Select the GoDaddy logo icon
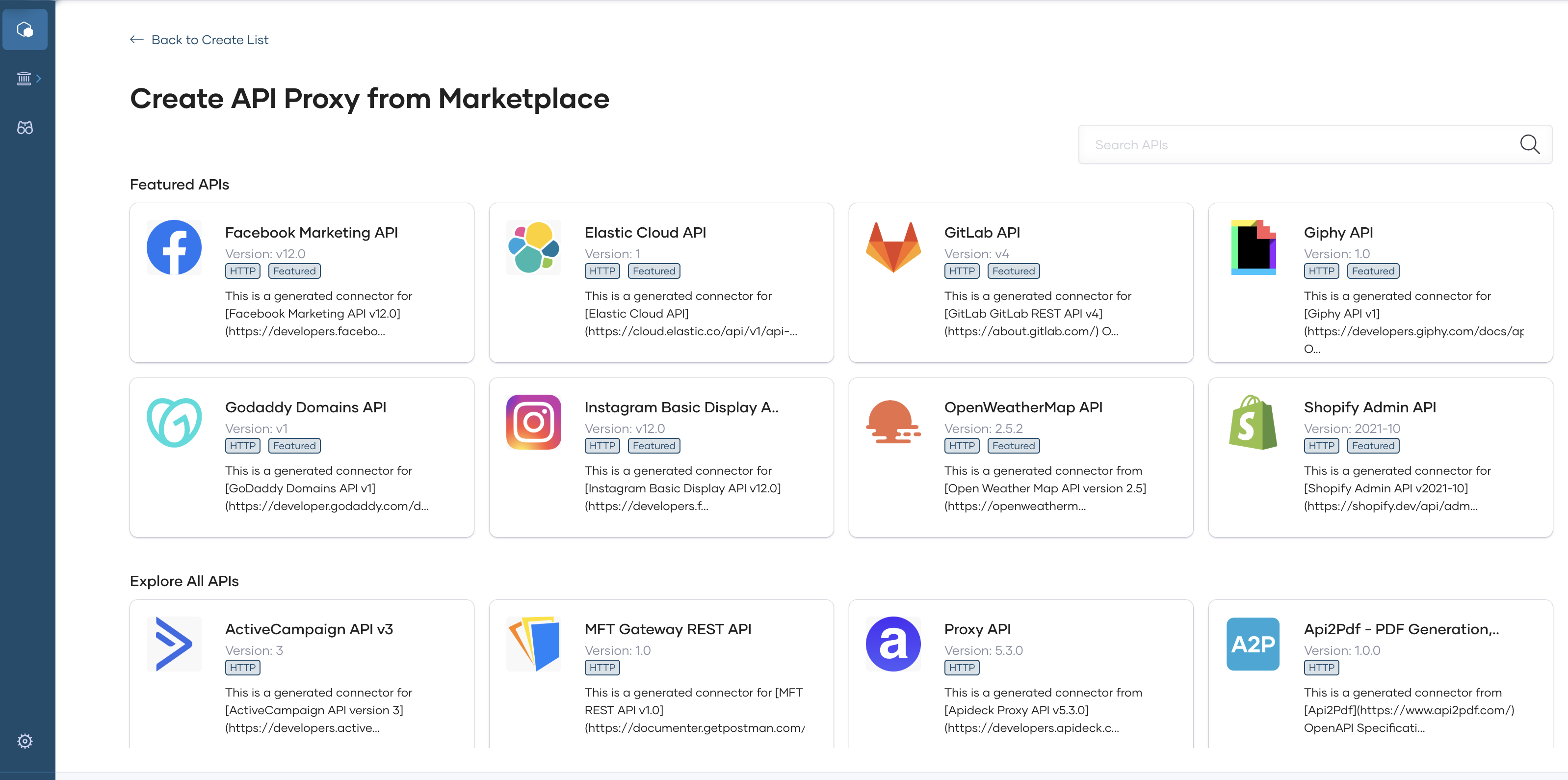 (174, 422)
